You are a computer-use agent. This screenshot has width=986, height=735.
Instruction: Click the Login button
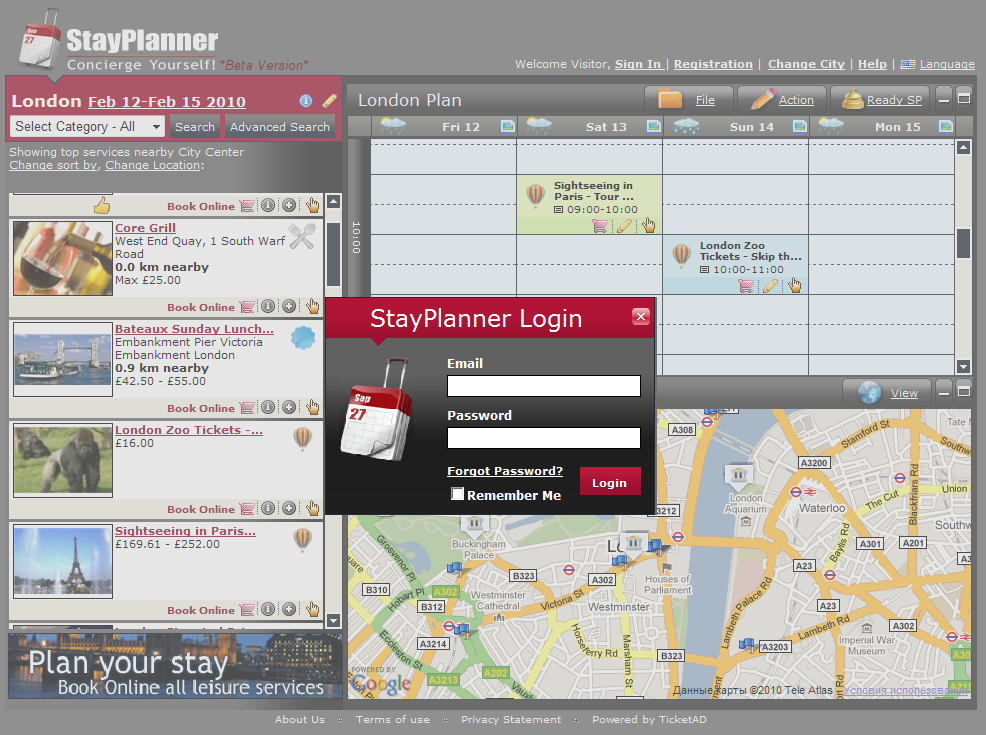point(610,482)
